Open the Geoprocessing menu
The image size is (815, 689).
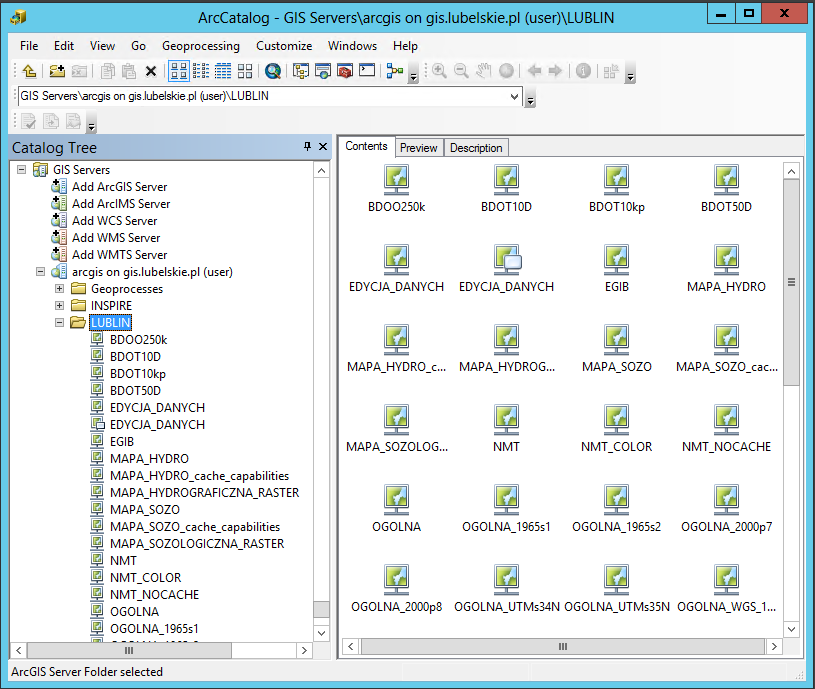(201, 46)
